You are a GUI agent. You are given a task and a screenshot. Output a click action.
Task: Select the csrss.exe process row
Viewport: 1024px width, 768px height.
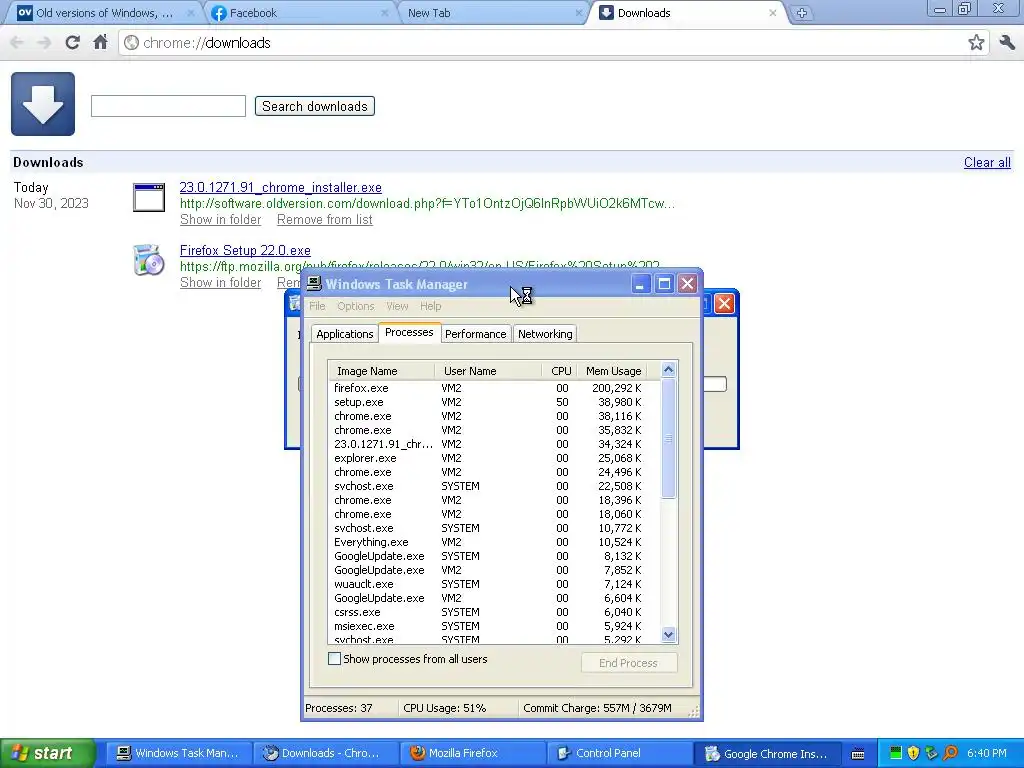click(488, 612)
